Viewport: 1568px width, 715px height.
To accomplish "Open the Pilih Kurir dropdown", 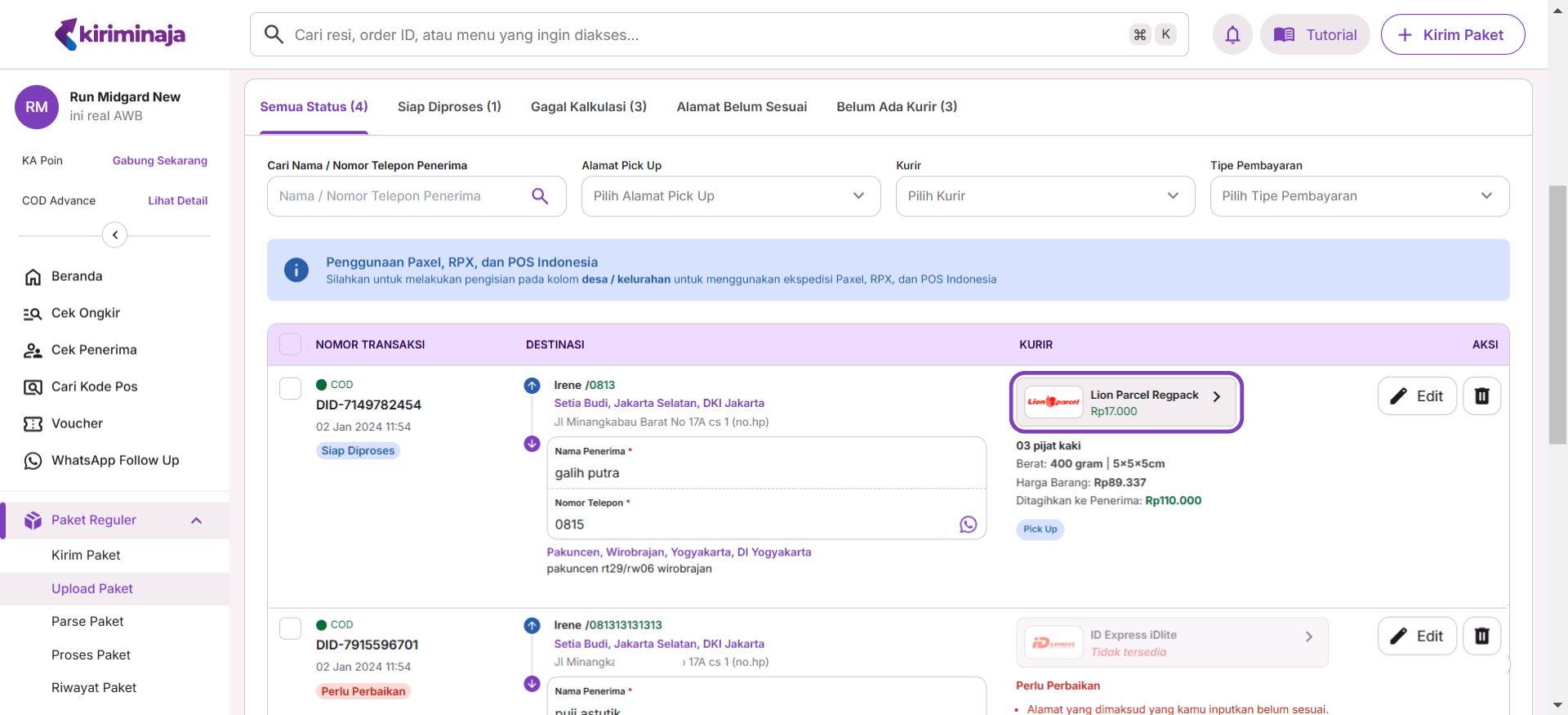I will pos(1045,196).
